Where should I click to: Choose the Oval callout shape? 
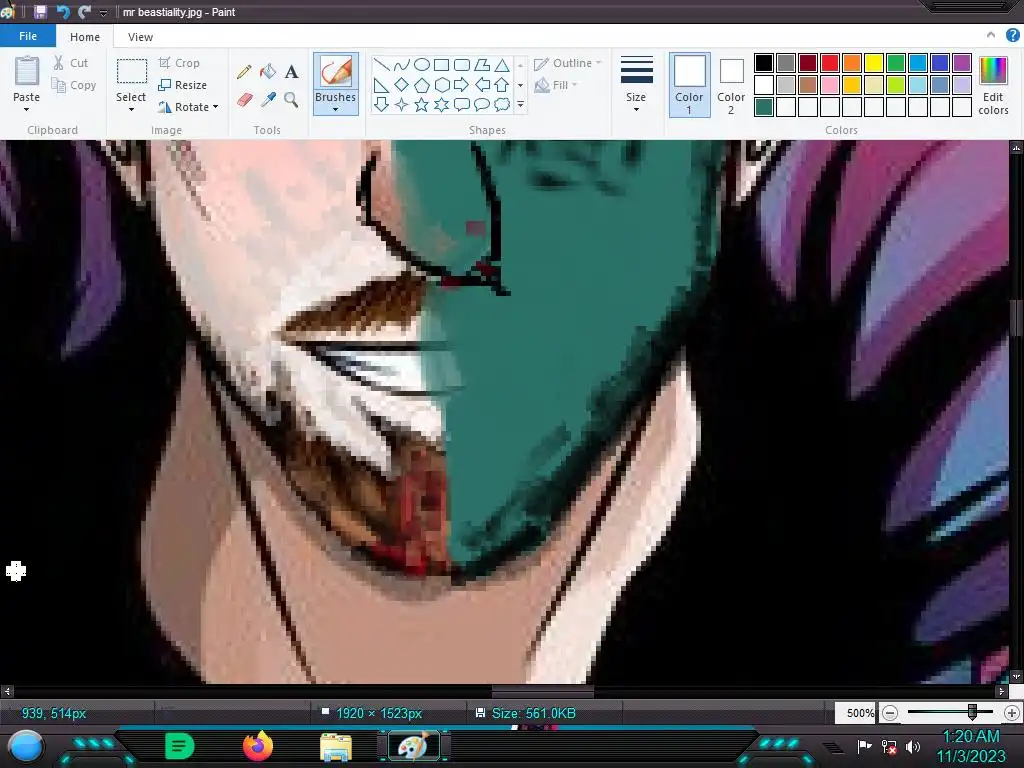click(482, 104)
